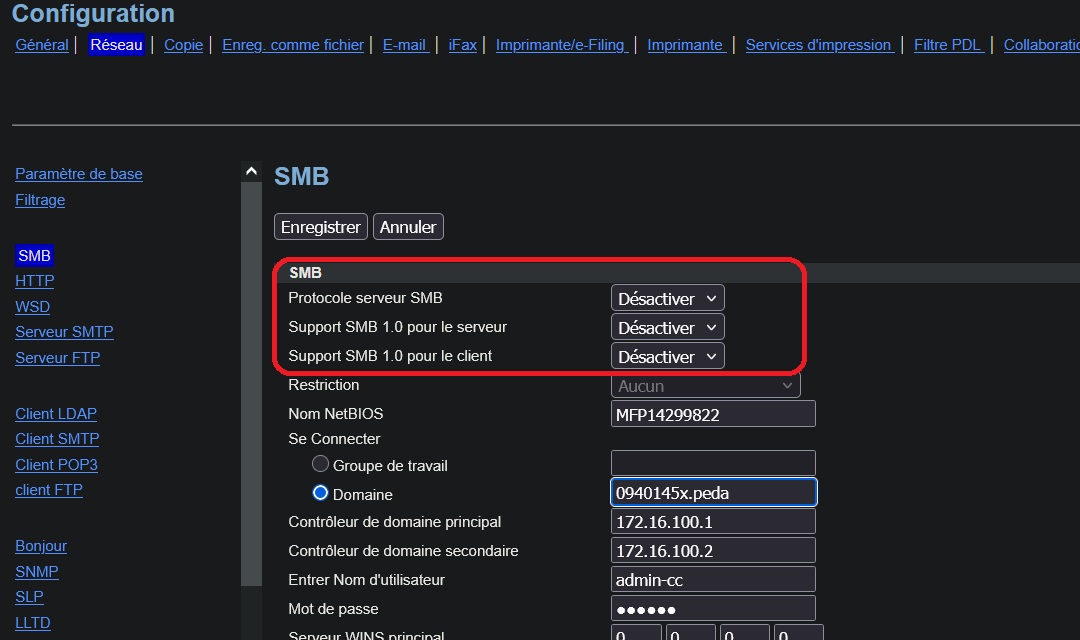This screenshot has width=1080, height=640.
Task: Navigate to SNMP settings
Action: coord(37,572)
